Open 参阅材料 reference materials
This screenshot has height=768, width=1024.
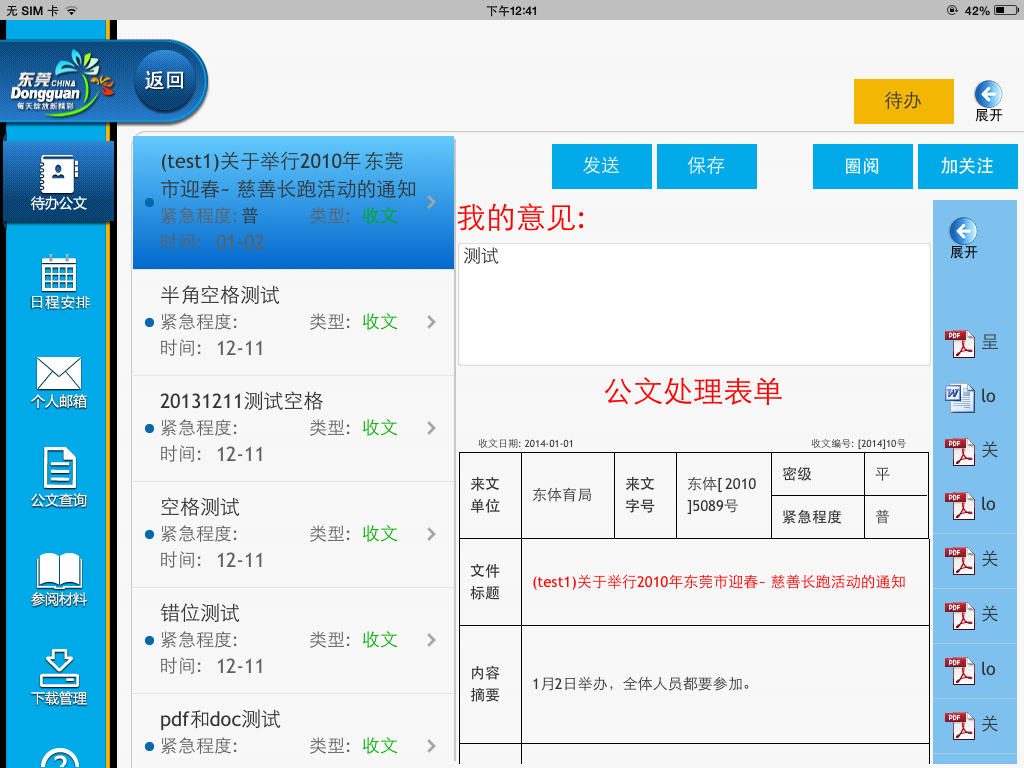click(59, 580)
